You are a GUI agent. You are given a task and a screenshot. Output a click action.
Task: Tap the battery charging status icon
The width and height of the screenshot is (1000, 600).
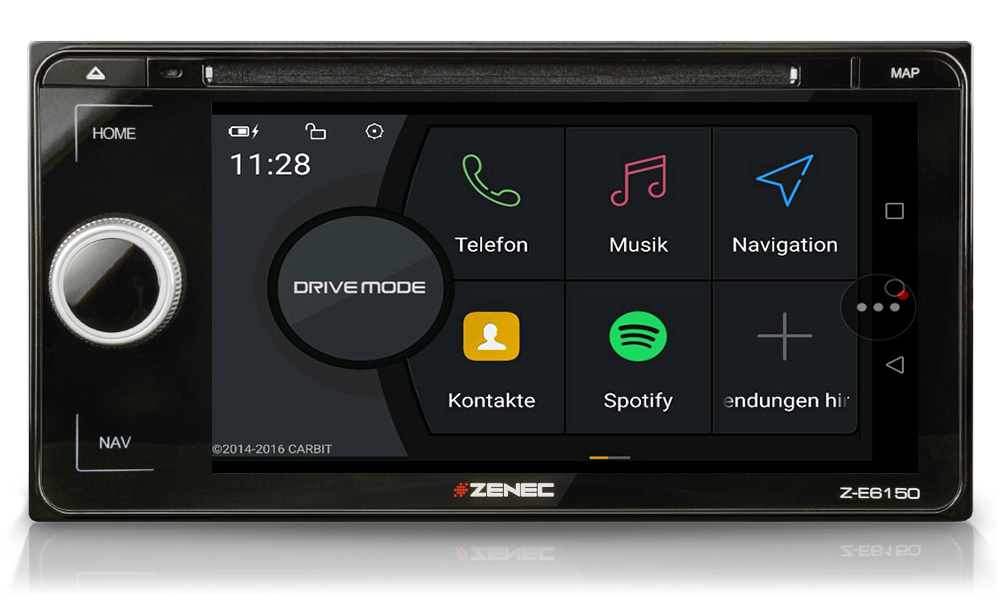pos(244,131)
